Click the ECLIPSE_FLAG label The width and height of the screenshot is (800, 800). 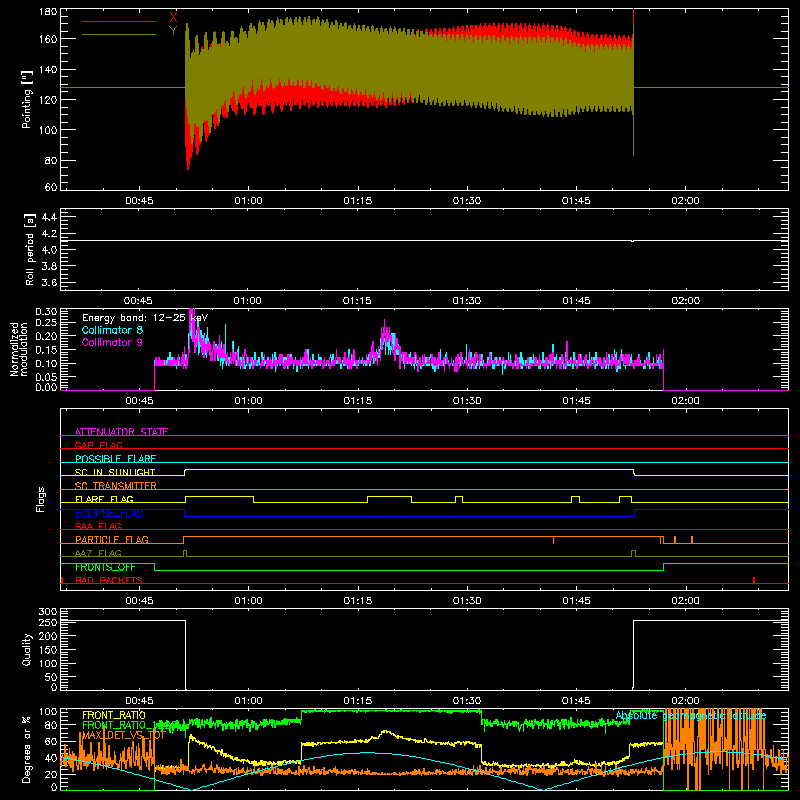109,513
